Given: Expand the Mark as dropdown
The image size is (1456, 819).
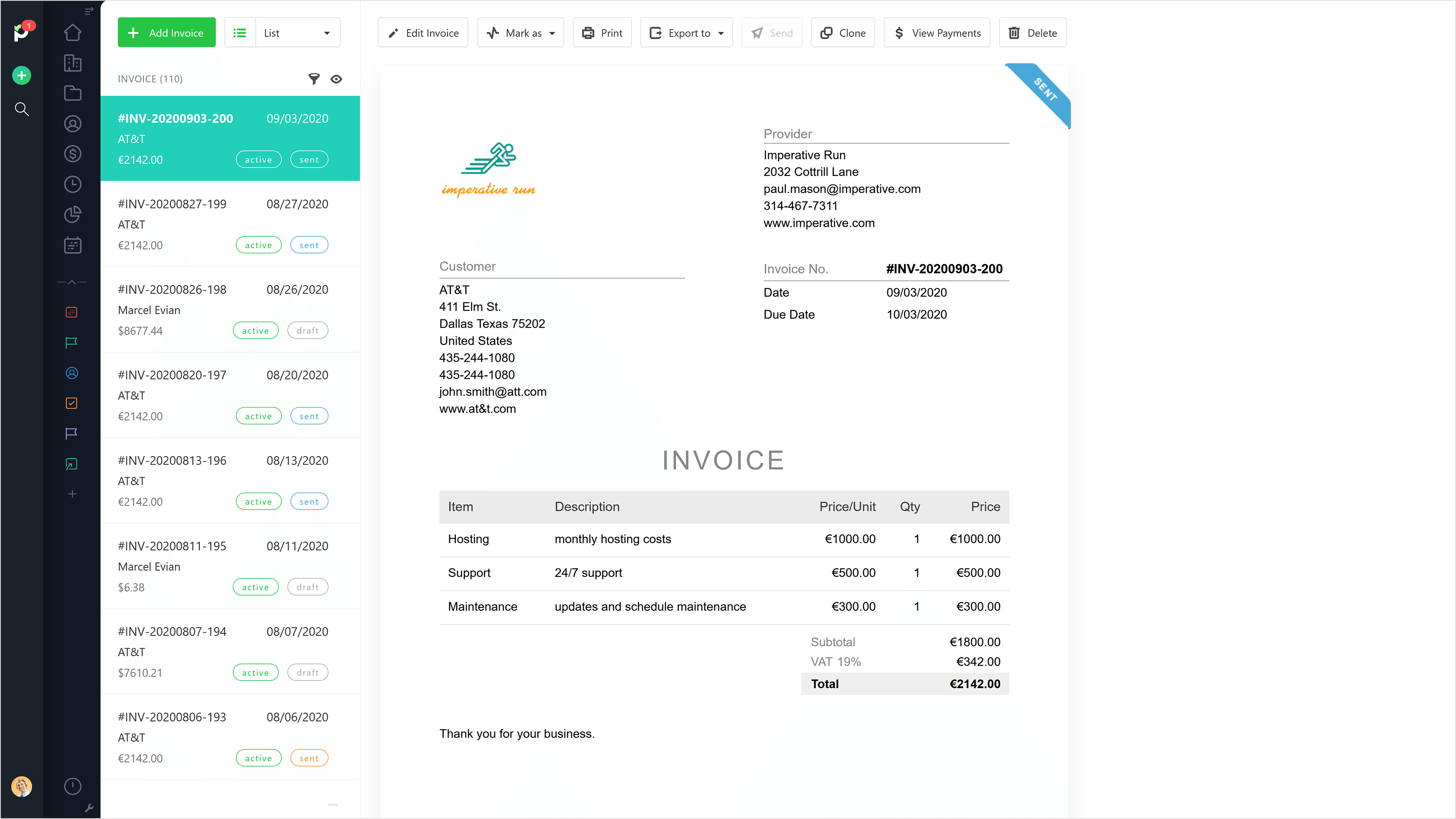Looking at the screenshot, I should coord(521,33).
